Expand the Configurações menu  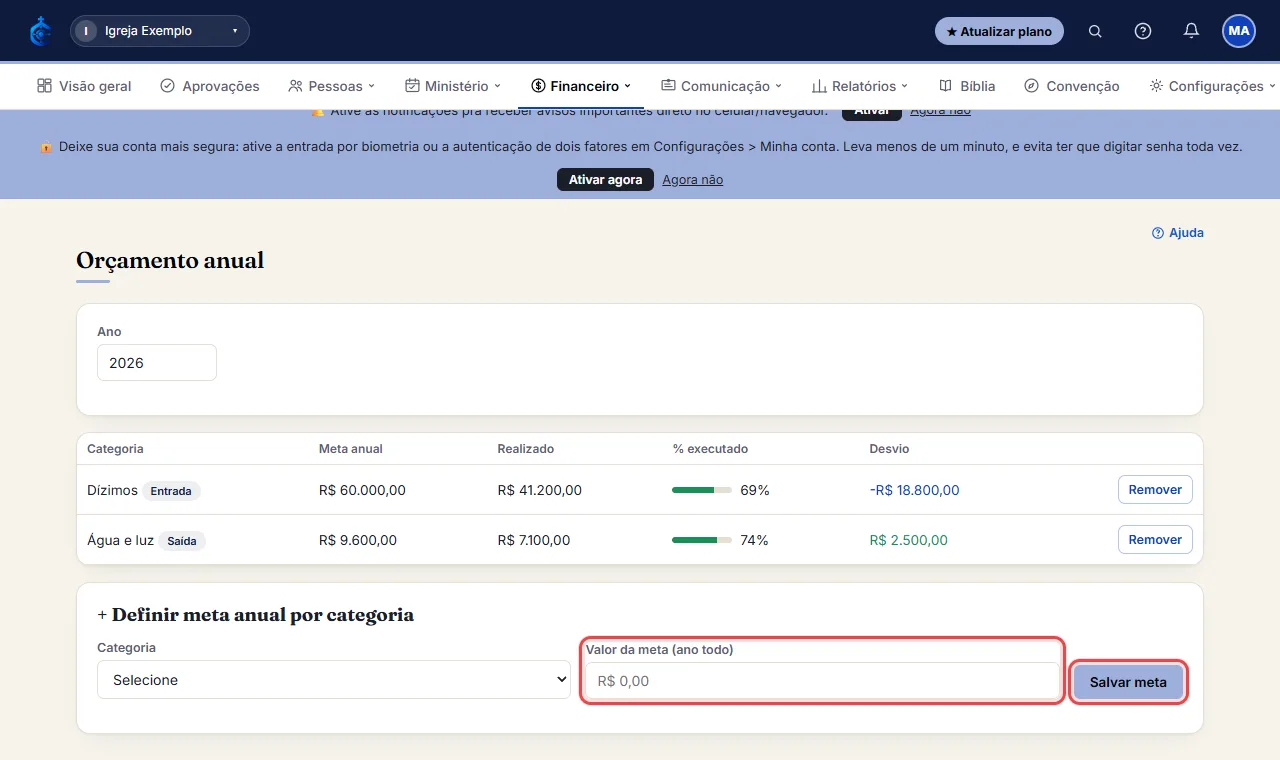(1212, 86)
